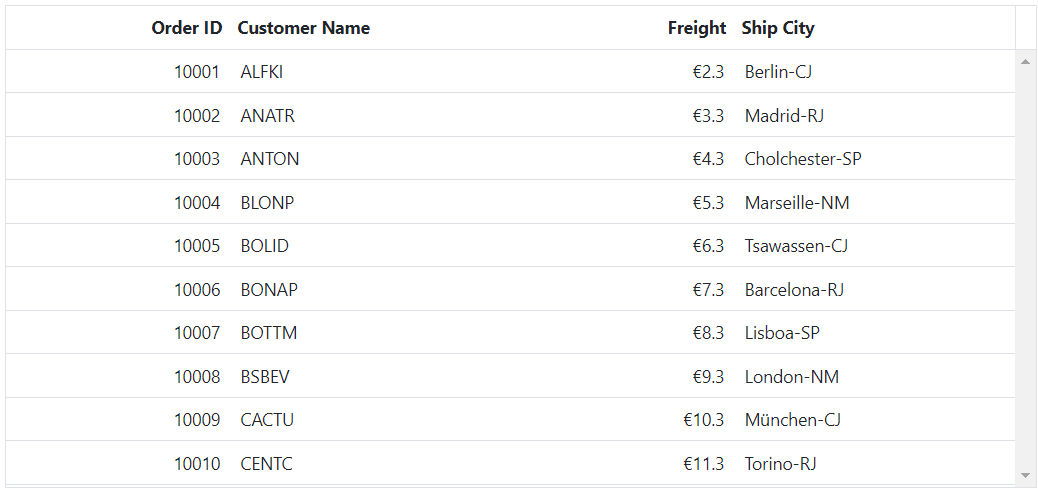1038x489 pixels.
Task: Click the BOLID customer cell
Action: (x=265, y=245)
